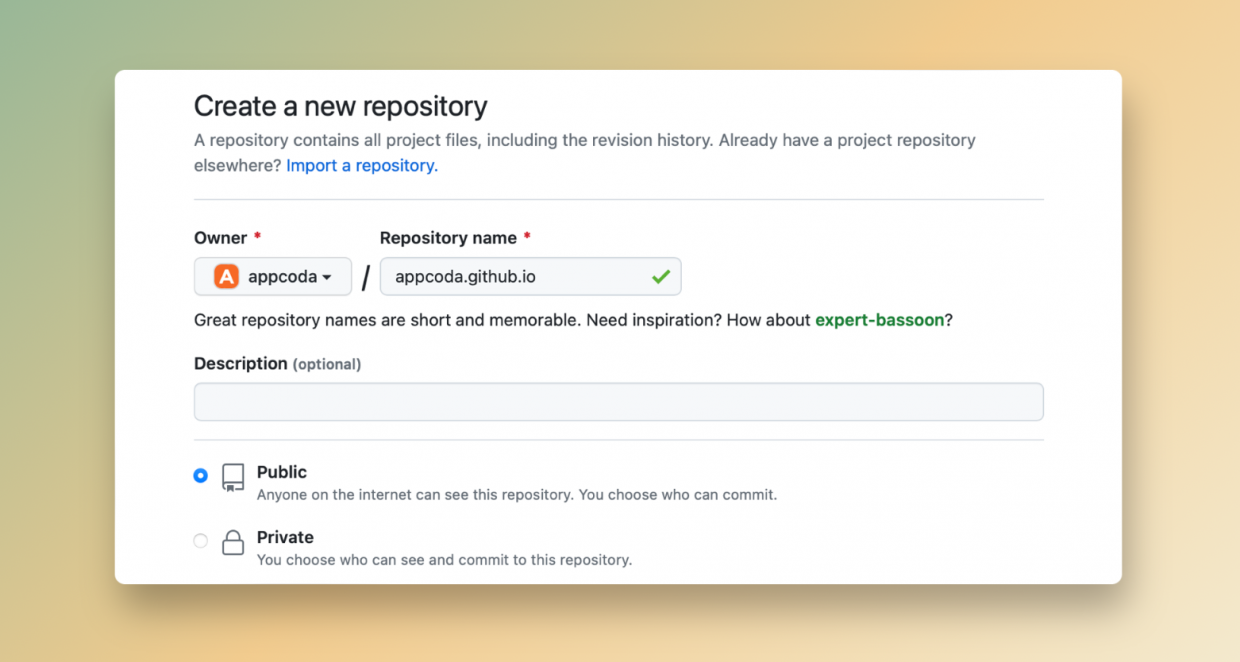
Task: Select the Public radio button
Action: [x=201, y=476]
